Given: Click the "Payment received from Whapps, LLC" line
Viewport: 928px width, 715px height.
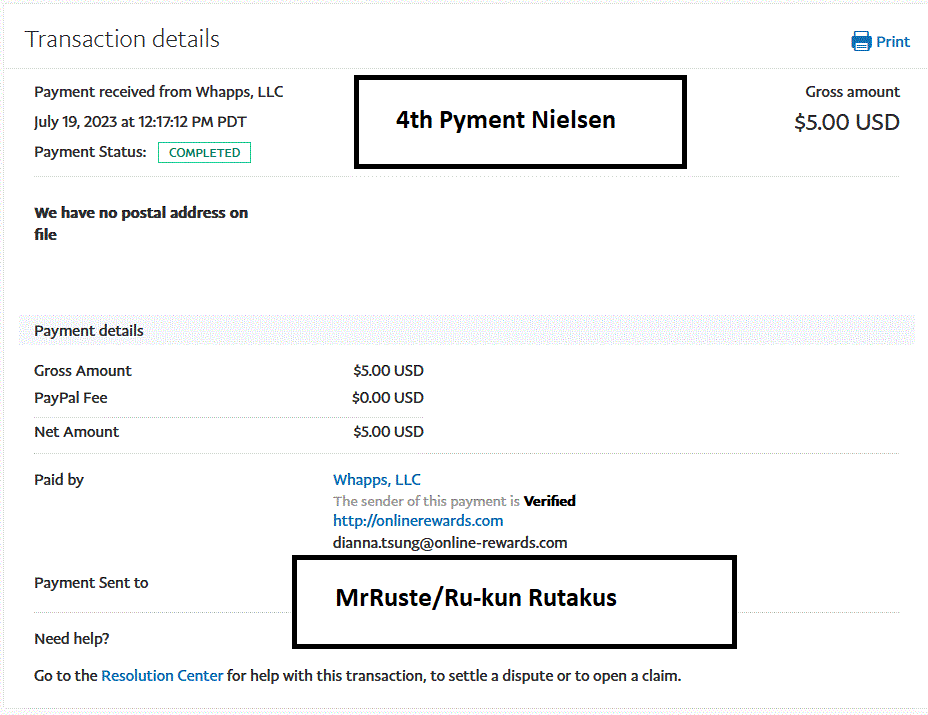Looking at the screenshot, I should 158,92.
